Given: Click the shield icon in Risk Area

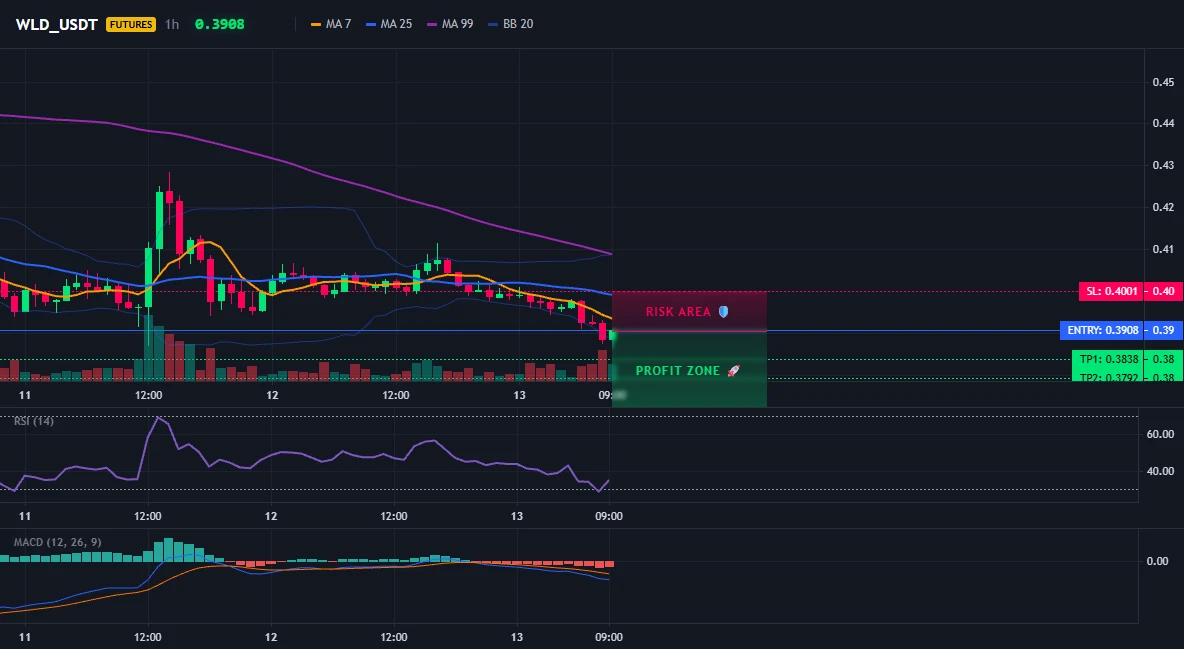Looking at the screenshot, I should pos(723,311).
